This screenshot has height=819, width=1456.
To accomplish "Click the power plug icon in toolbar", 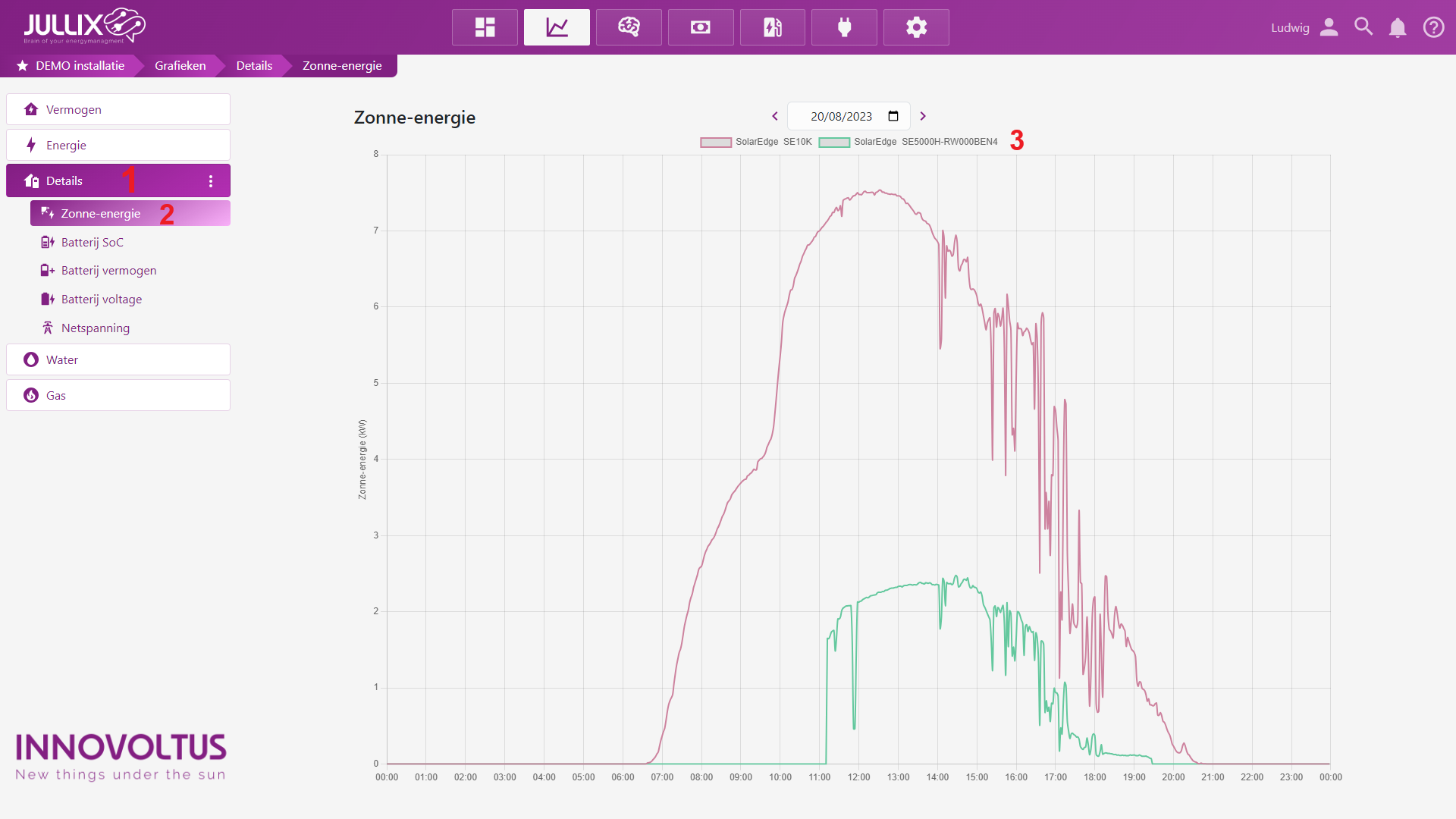I will [844, 27].
